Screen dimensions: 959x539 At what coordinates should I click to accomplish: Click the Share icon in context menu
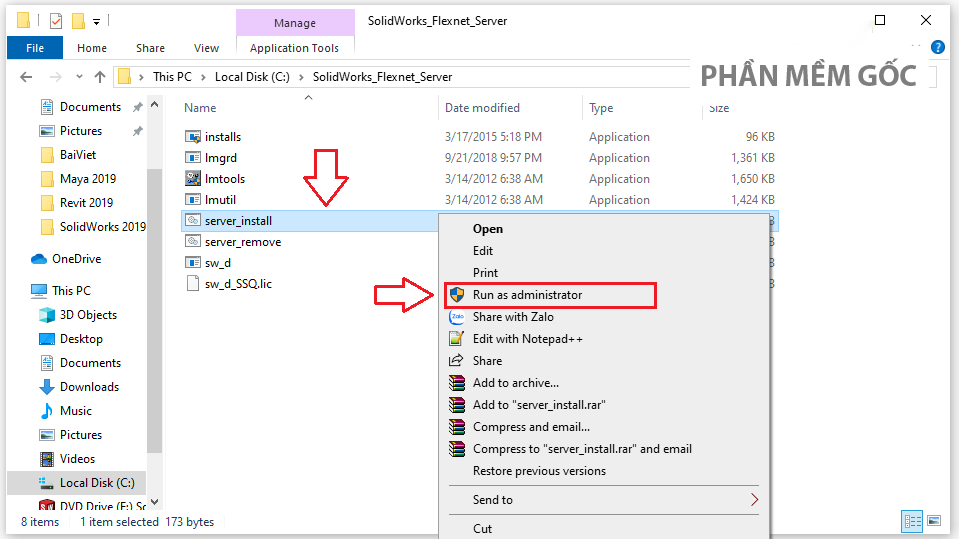(456, 361)
